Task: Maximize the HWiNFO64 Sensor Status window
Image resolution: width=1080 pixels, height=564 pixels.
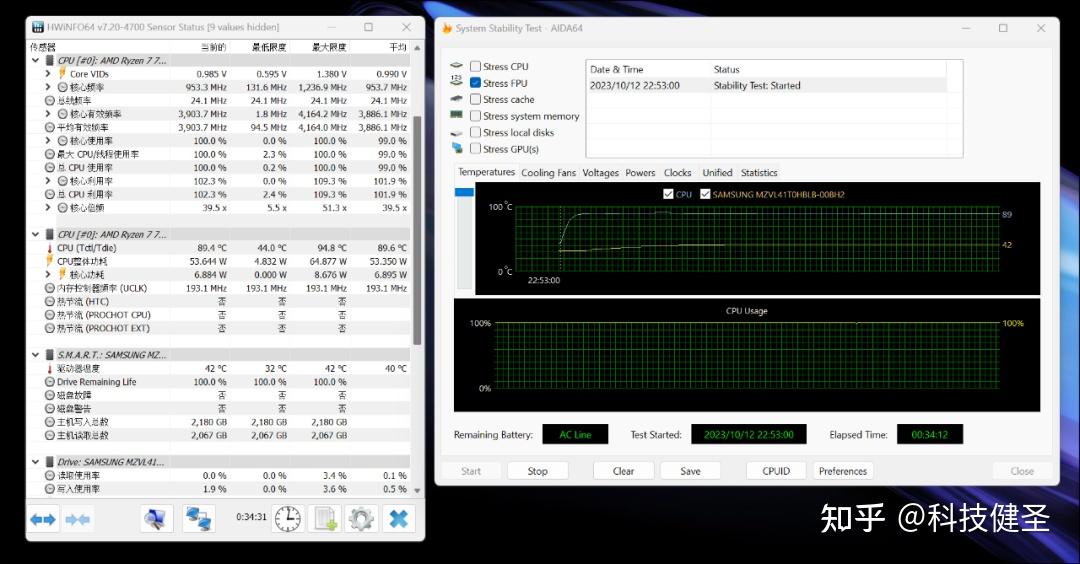Action: pyautogui.click(x=368, y=27)
